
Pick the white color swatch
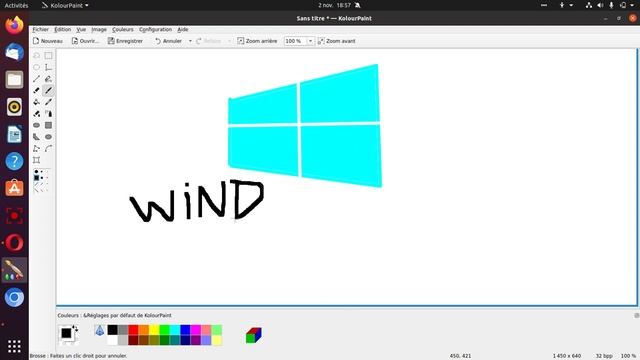pyautogui.click(x=113, y=340)
